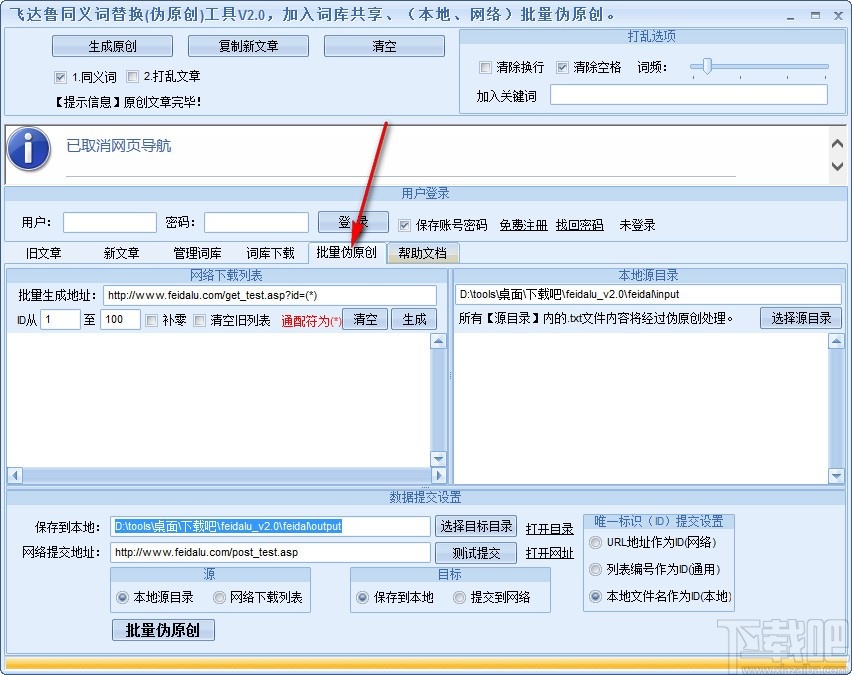This screenshot has width=852, height=675.
Task: Adjust the 词频 slider thumb
Action: pyautogui.click(x=707, y=66)
